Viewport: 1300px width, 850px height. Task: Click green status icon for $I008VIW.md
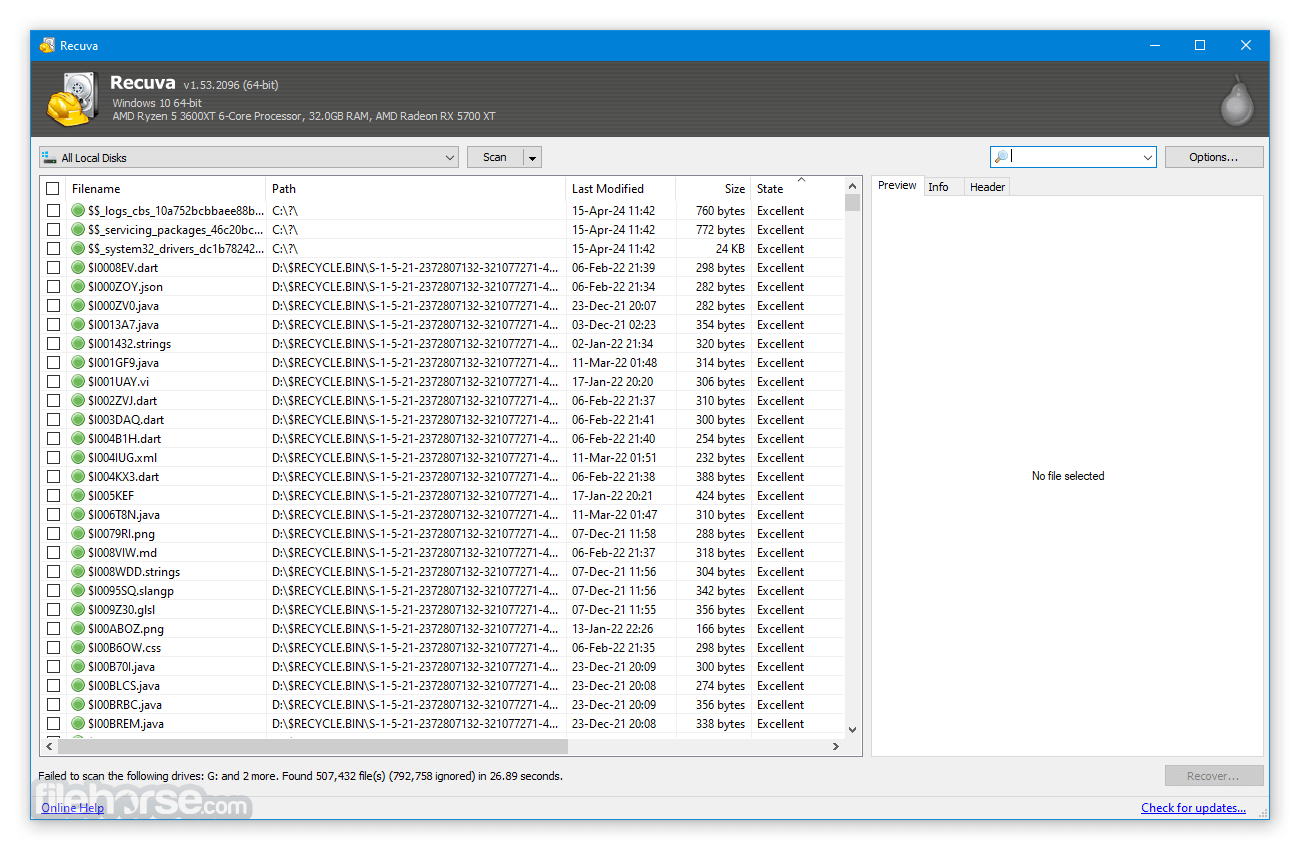(79, 553)
